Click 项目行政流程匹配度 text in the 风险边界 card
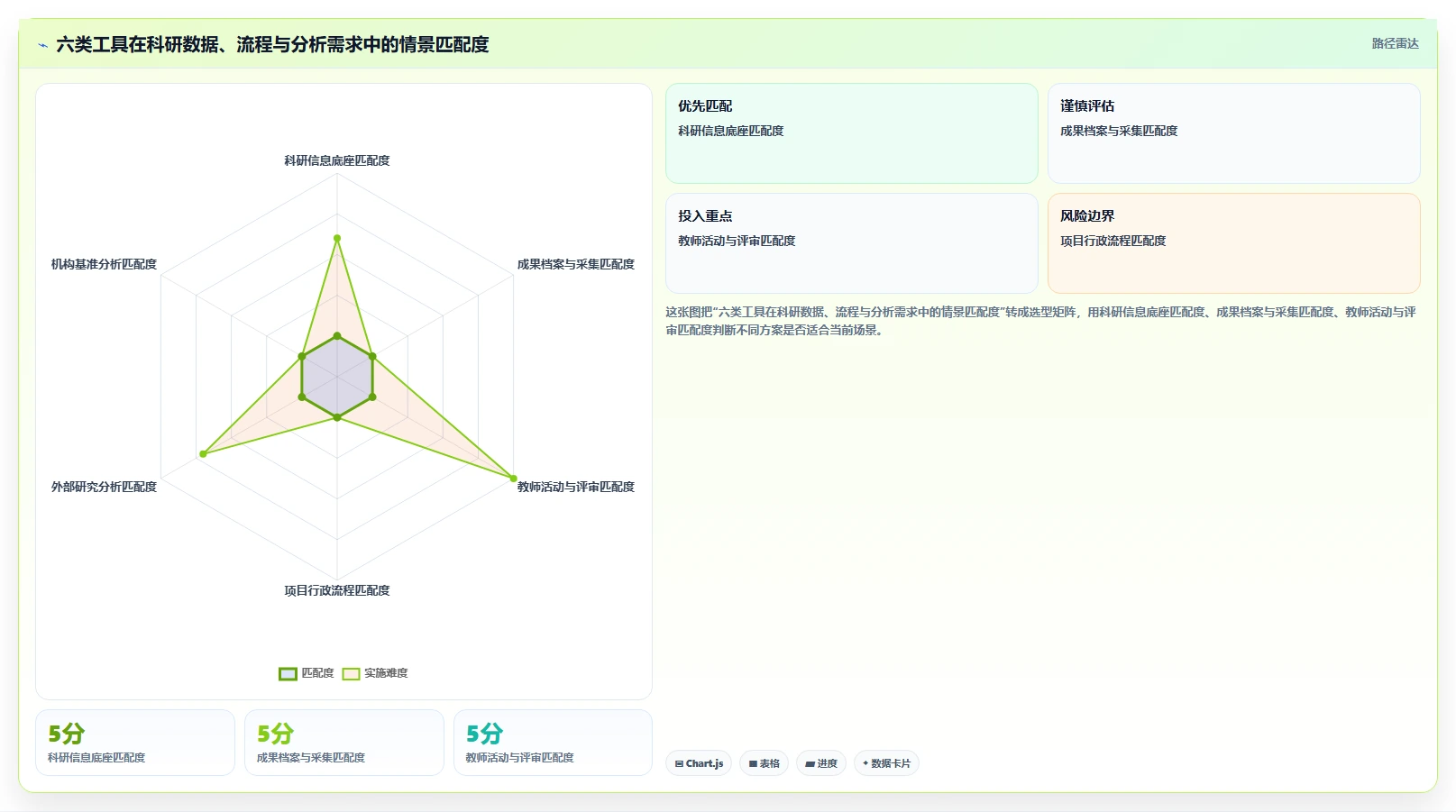The width and height of the screenshot is (1456, 812). coord(1113,241)
